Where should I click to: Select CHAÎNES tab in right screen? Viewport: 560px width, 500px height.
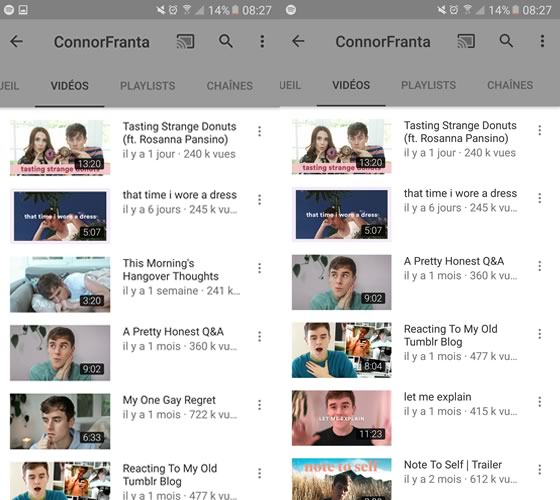tap(510, 85)
